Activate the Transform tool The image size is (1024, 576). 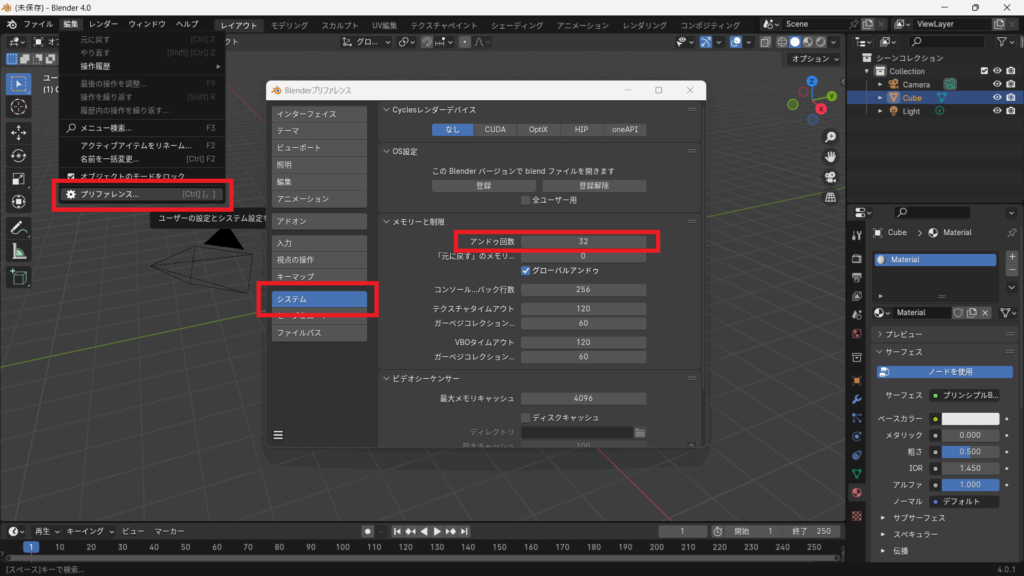pos(18,201)
